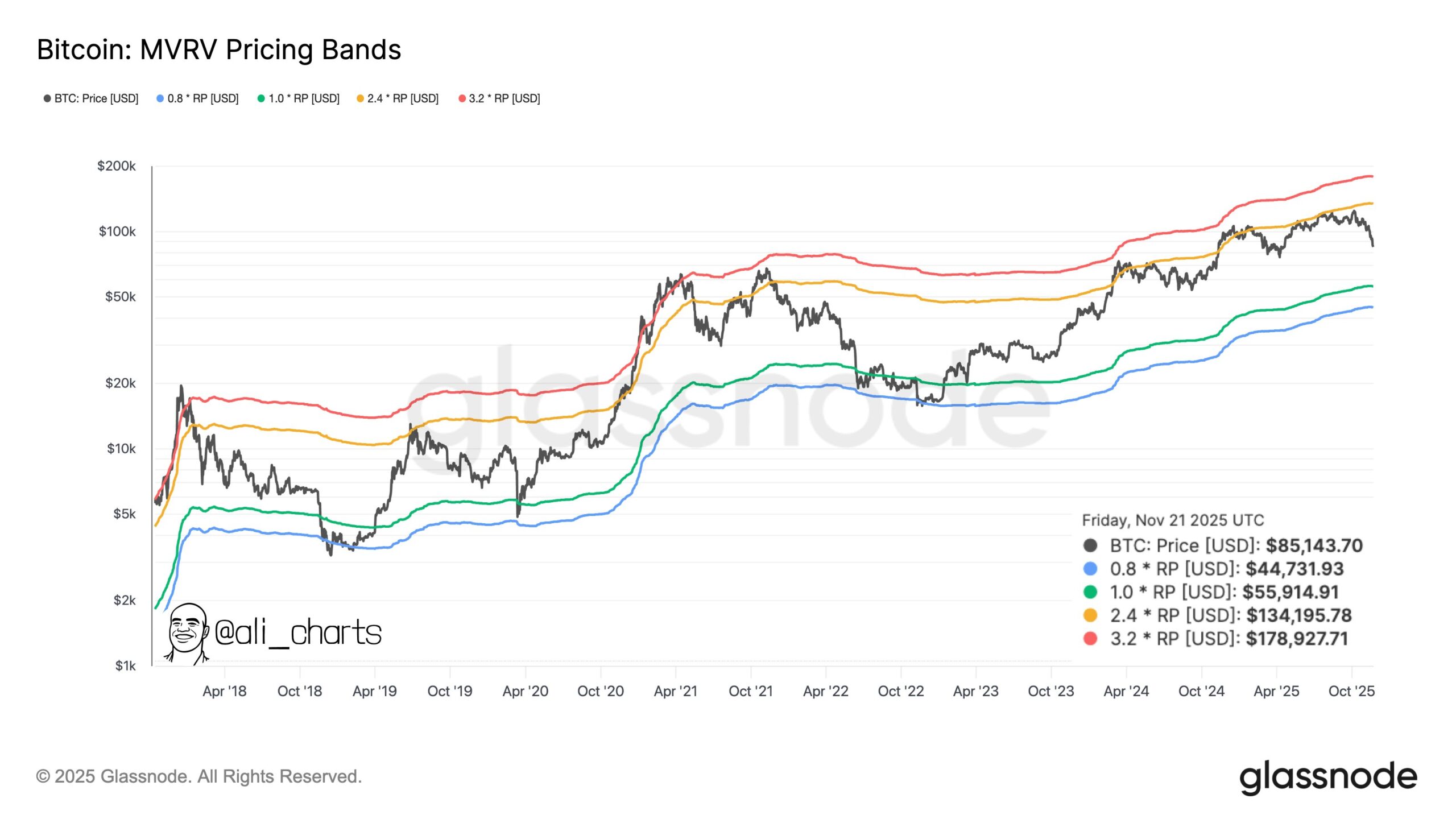Click the green dot beside tooltip 1.0 * RP

click(1090, 592)
